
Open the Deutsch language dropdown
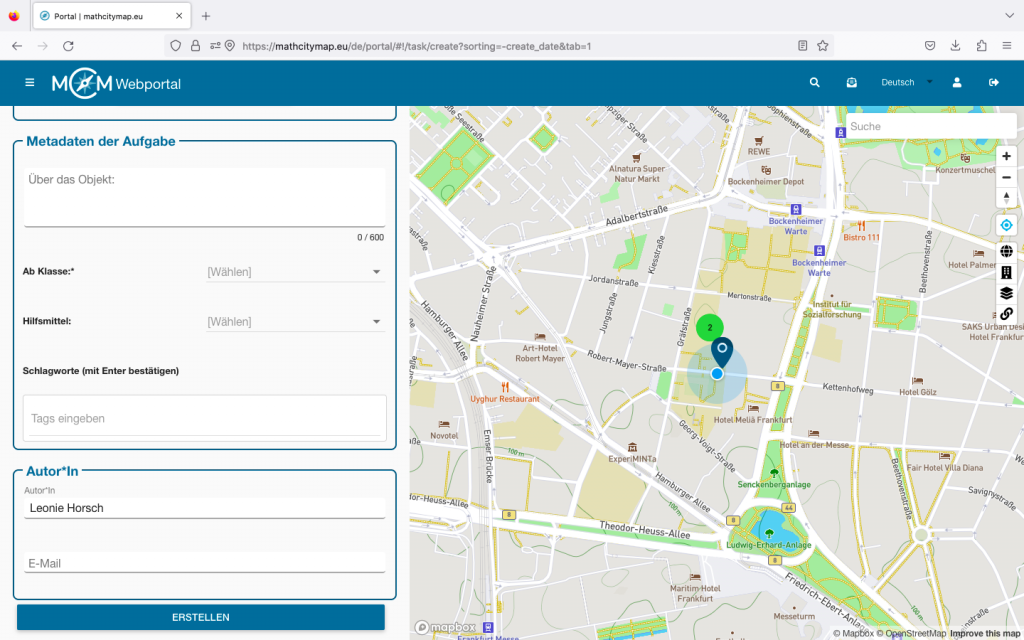(x=906, y=83)
